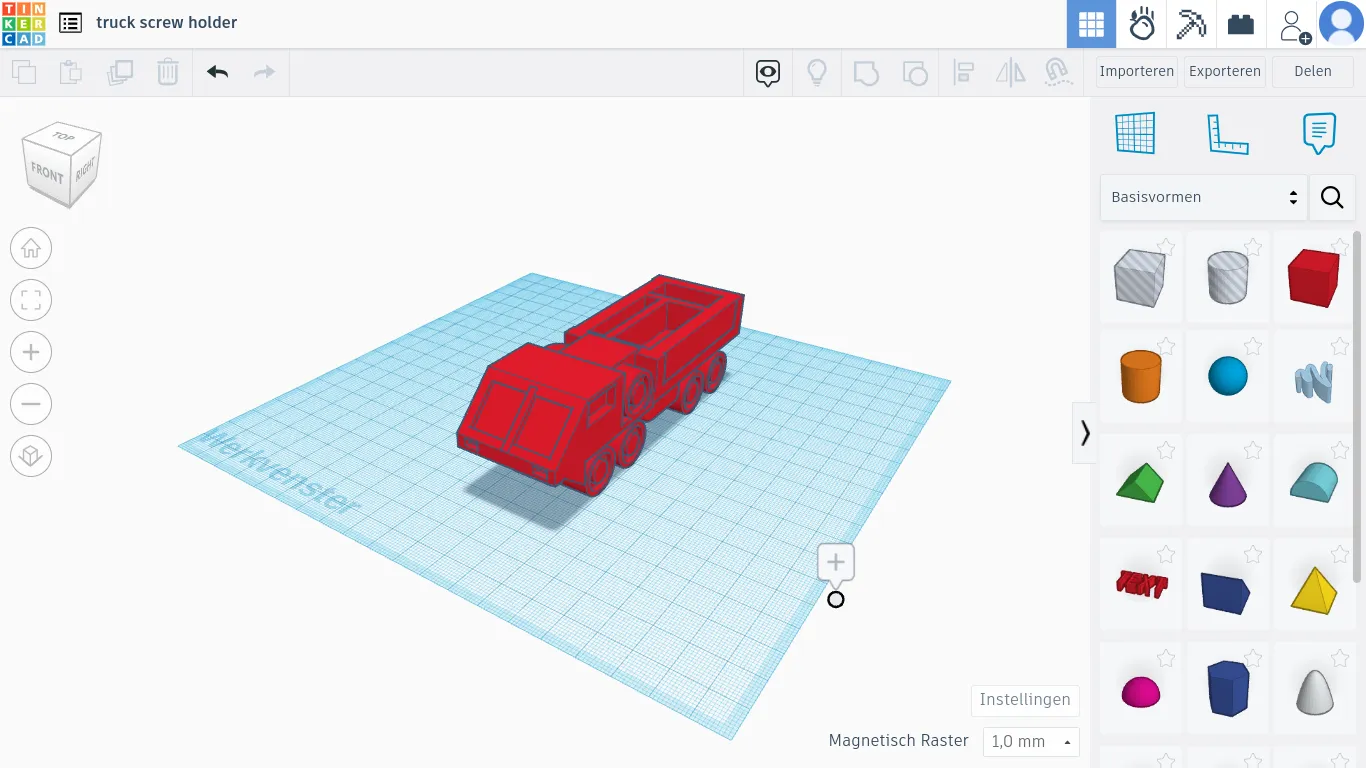The image size is (1366, 768).
Task: Open the designs list icon
Action: (x=70, y=23)
